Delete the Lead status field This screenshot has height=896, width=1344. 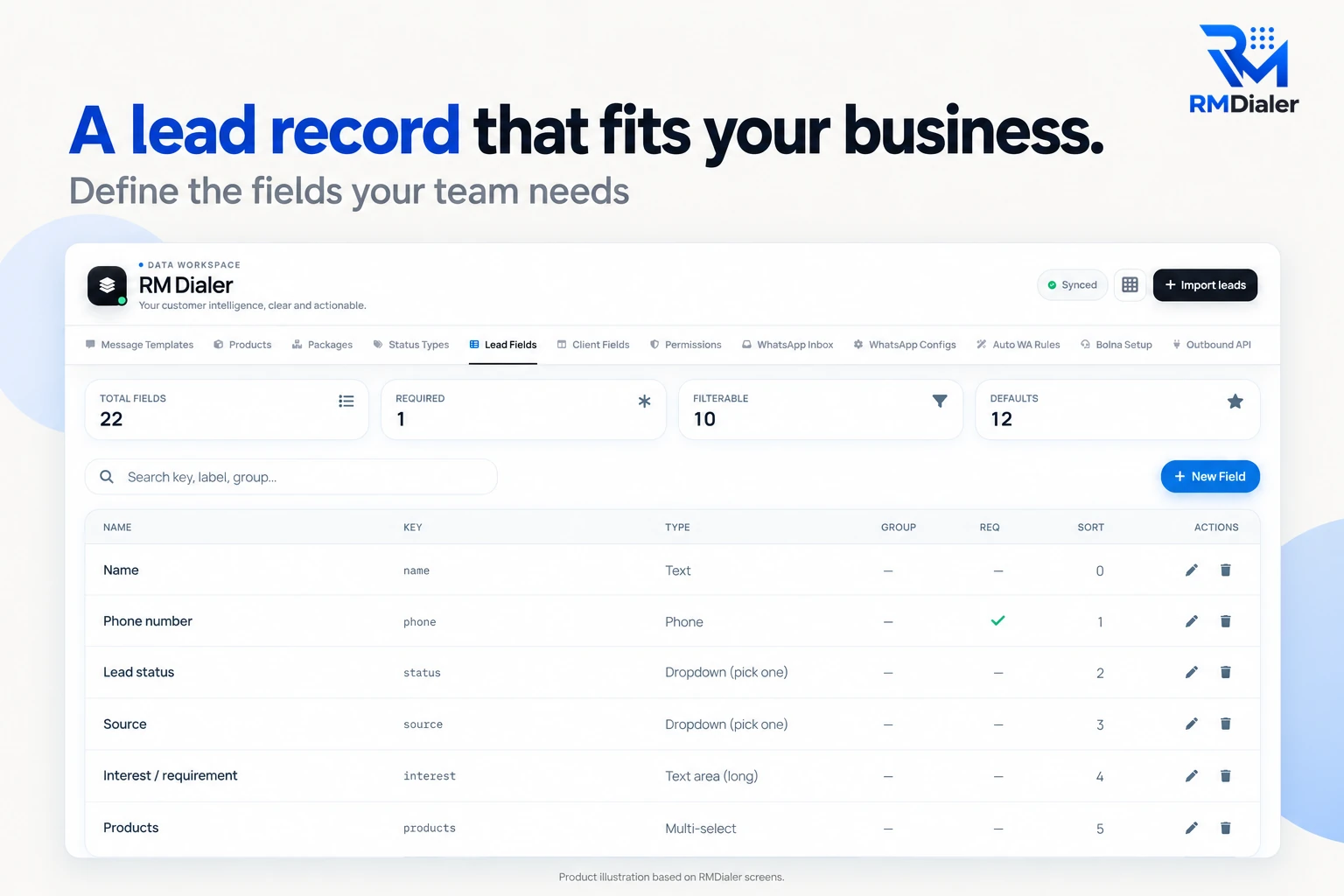coord(1225,672)
